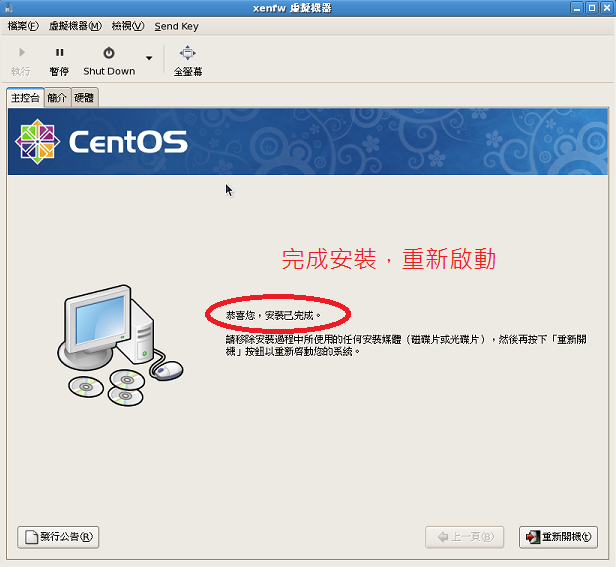Minimize the xenfw virtual machine window
The image size is (616, 567).
(577, 7)
